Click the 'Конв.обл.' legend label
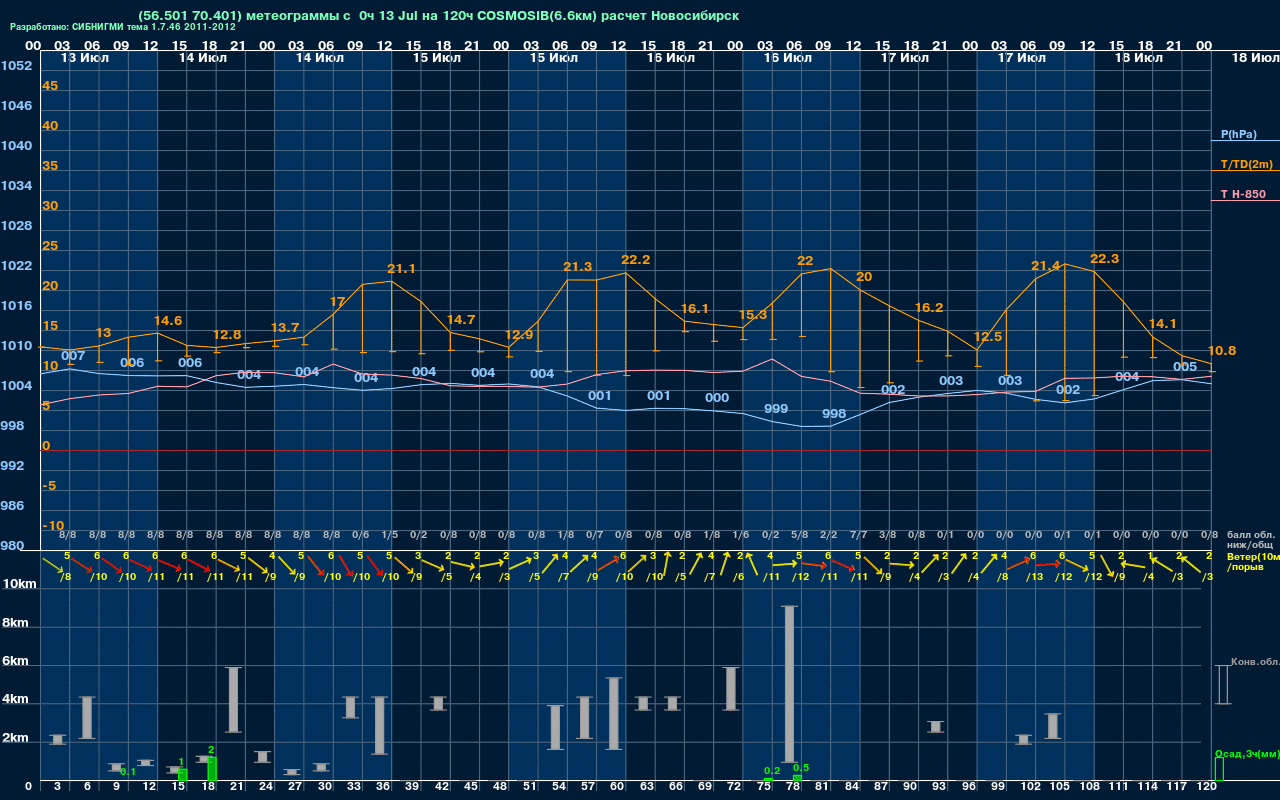Screen dimensions: 1280x800 (x=1255, y=661)
